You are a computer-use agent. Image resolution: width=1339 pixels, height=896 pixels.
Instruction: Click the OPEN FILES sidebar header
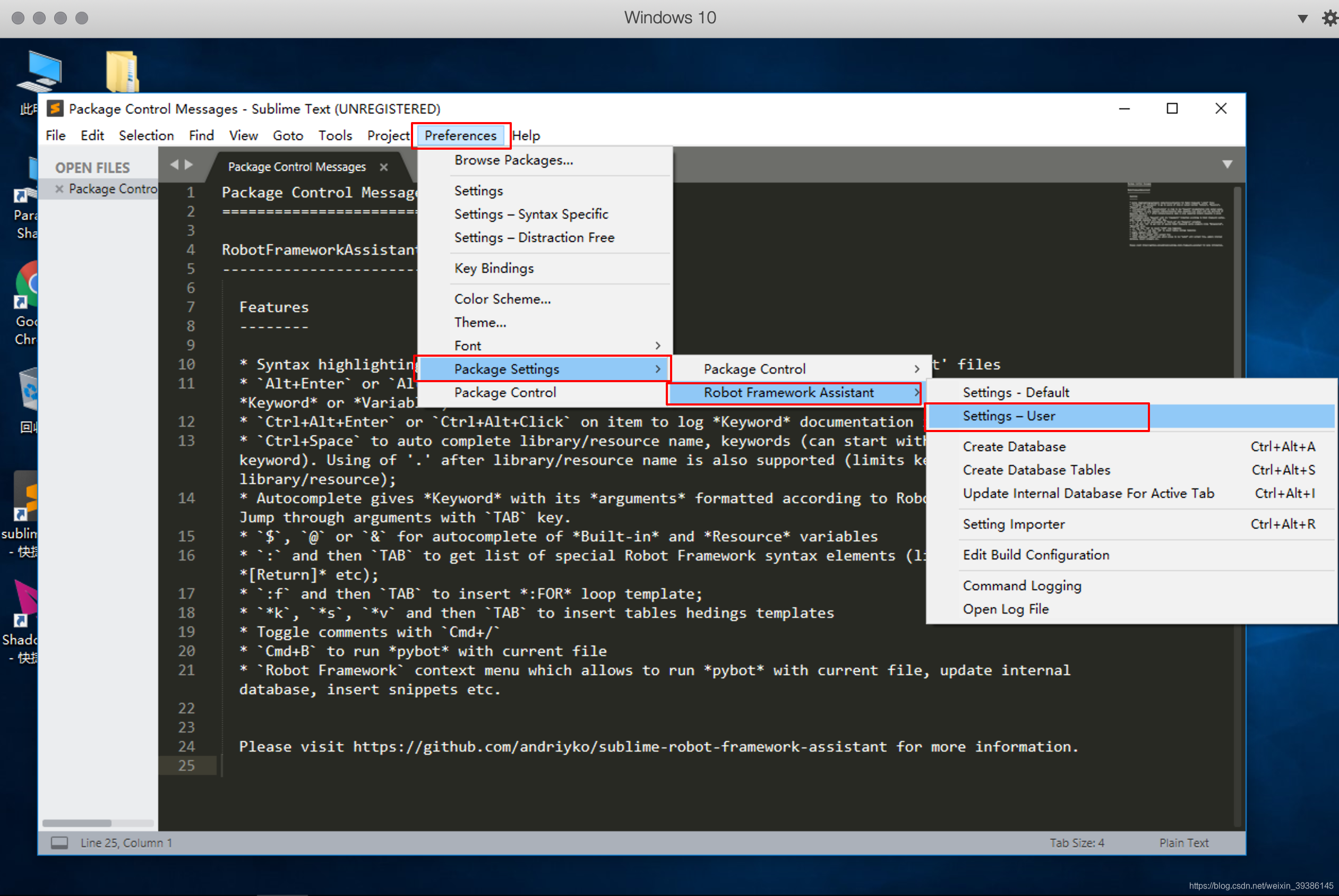92,168
